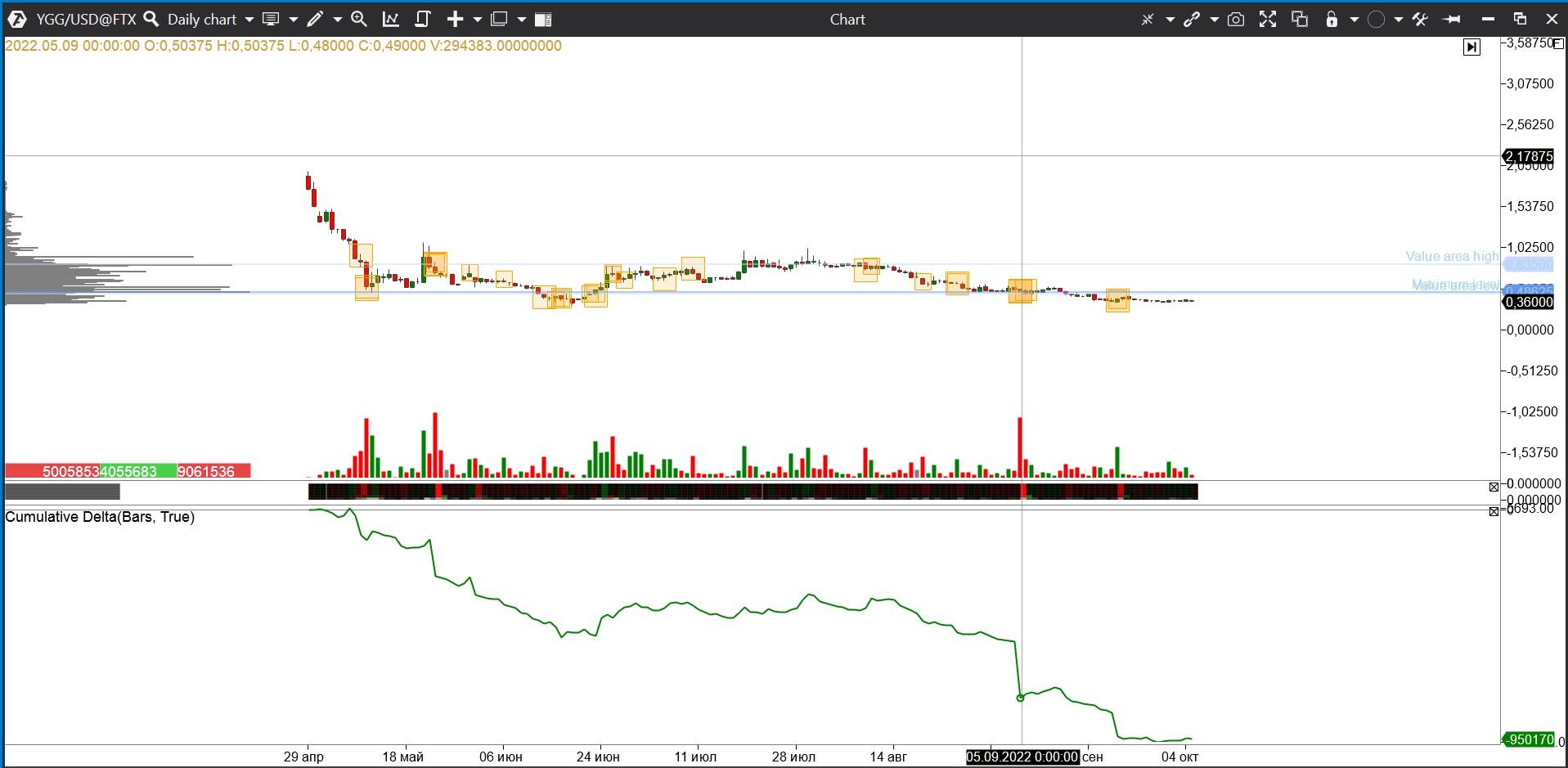Expand the plus icon dropdown arrow

(x=478, y=20)
